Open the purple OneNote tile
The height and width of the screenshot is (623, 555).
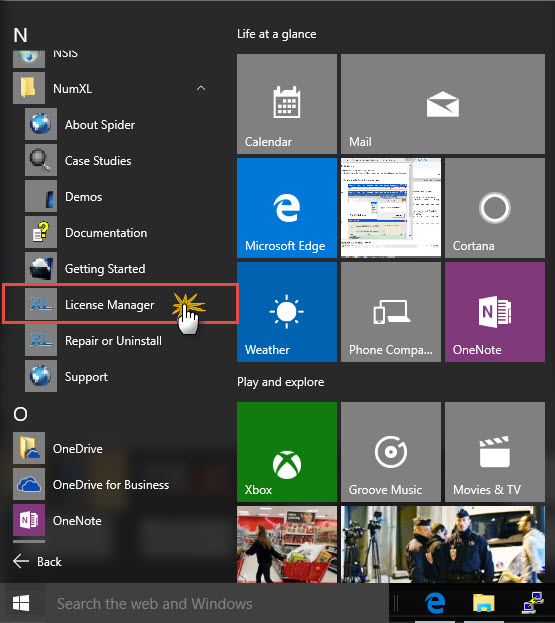[x=495, y=312]
